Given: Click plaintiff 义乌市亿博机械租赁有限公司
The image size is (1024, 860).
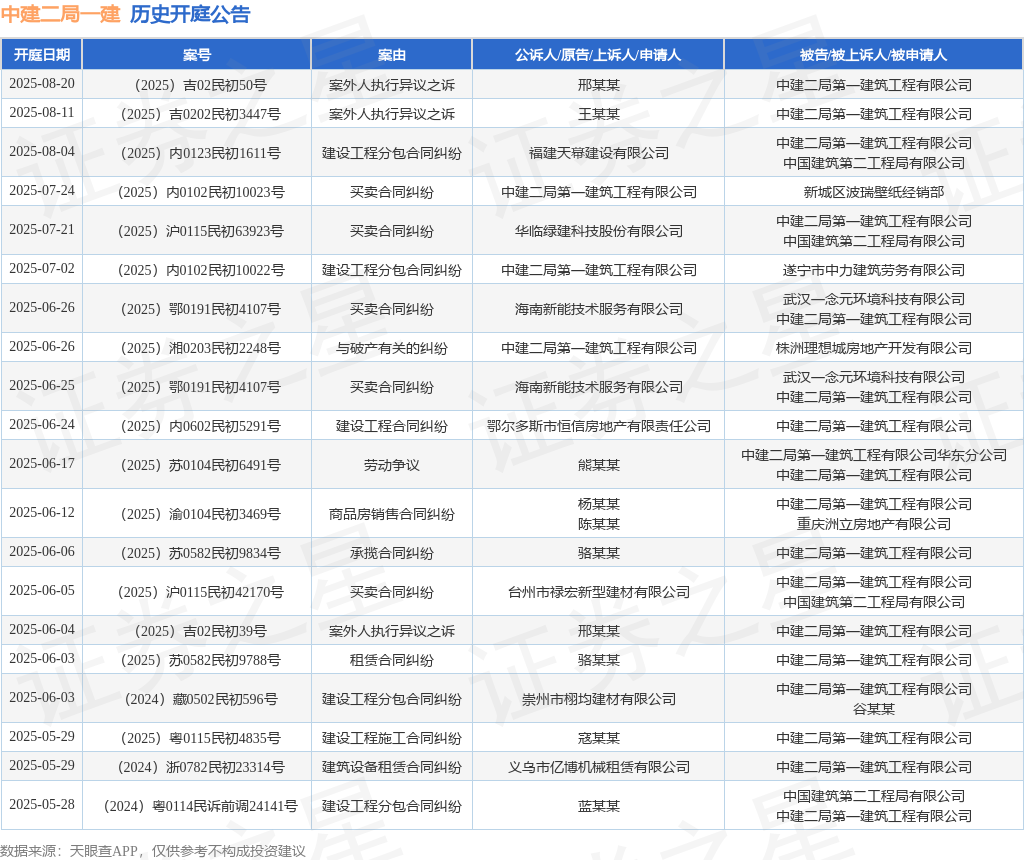Looking at the screenshot, I should click(x=598, y=767).
